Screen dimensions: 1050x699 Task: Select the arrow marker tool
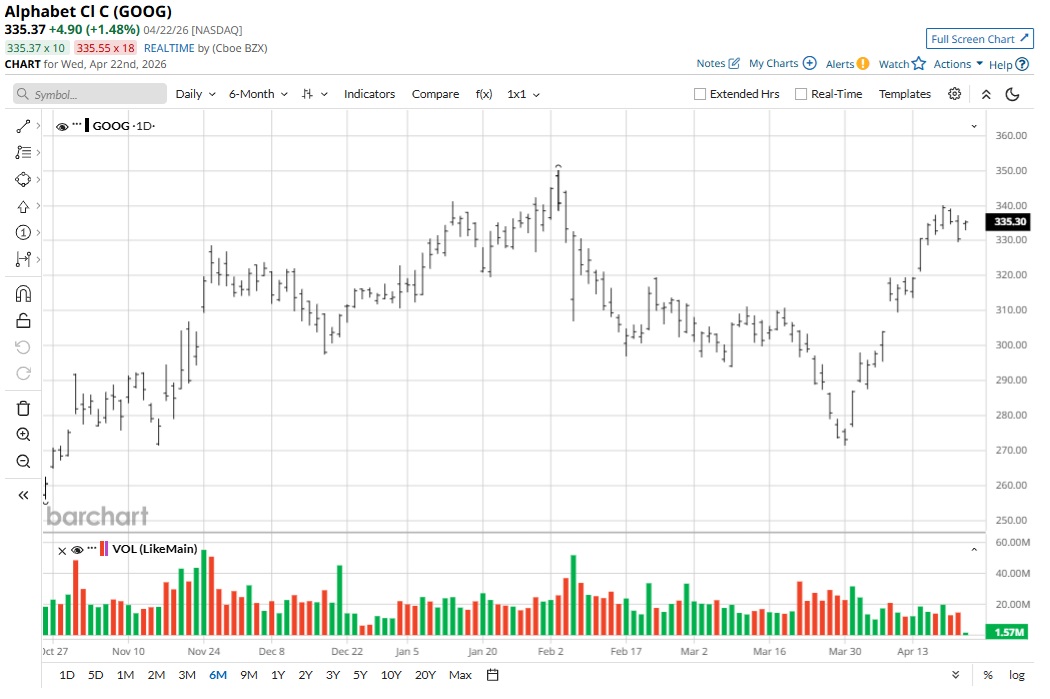[23, 206]
